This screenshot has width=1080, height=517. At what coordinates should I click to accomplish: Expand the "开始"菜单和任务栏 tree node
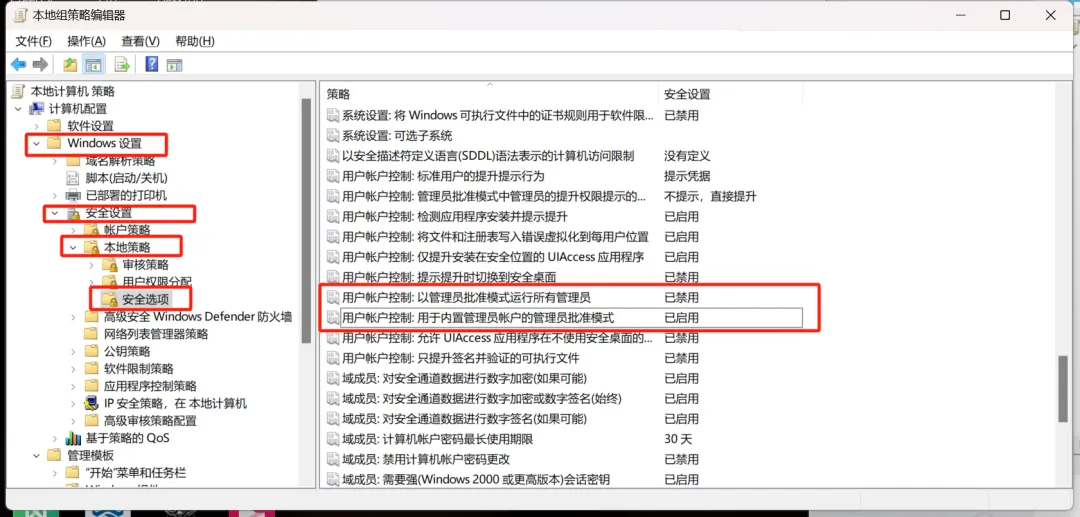(x=54, y=473)
